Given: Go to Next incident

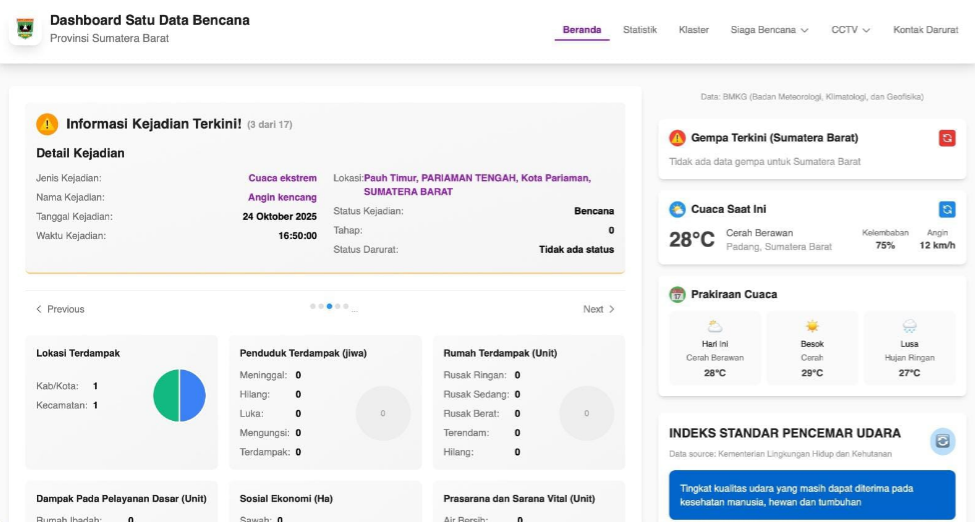Looking at the screenshot, I should [x=599, y=309].
